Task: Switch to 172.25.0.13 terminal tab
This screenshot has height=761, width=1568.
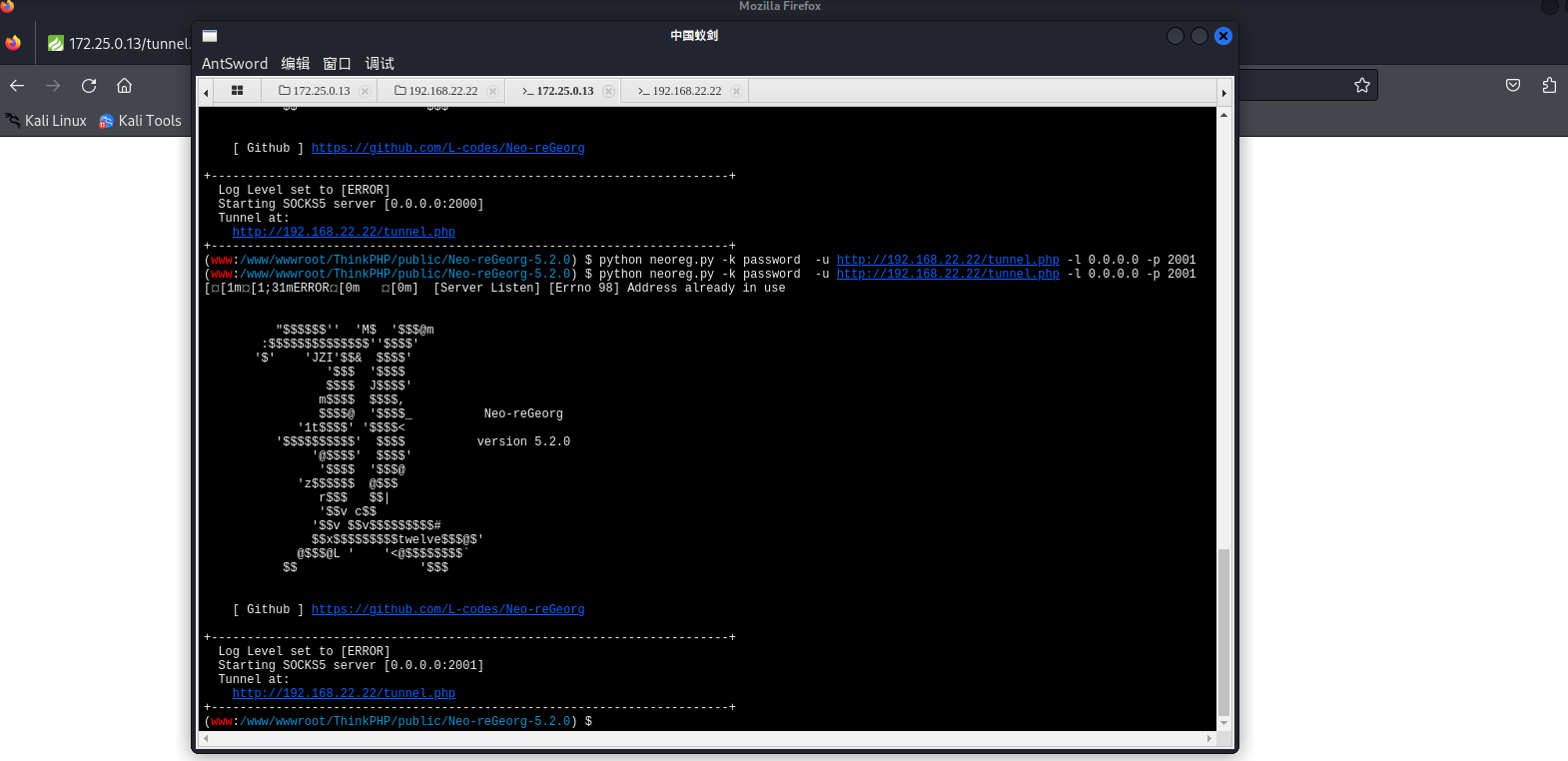Action: [558, 91]
